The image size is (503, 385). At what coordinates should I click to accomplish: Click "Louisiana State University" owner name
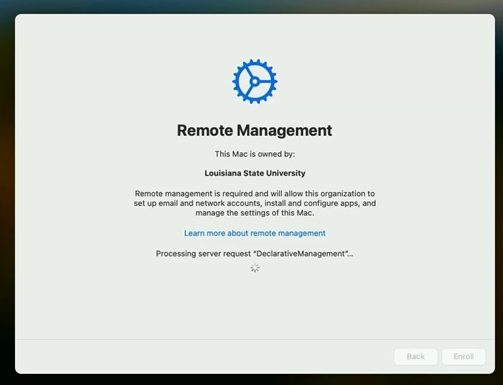[x=255, y=173]
